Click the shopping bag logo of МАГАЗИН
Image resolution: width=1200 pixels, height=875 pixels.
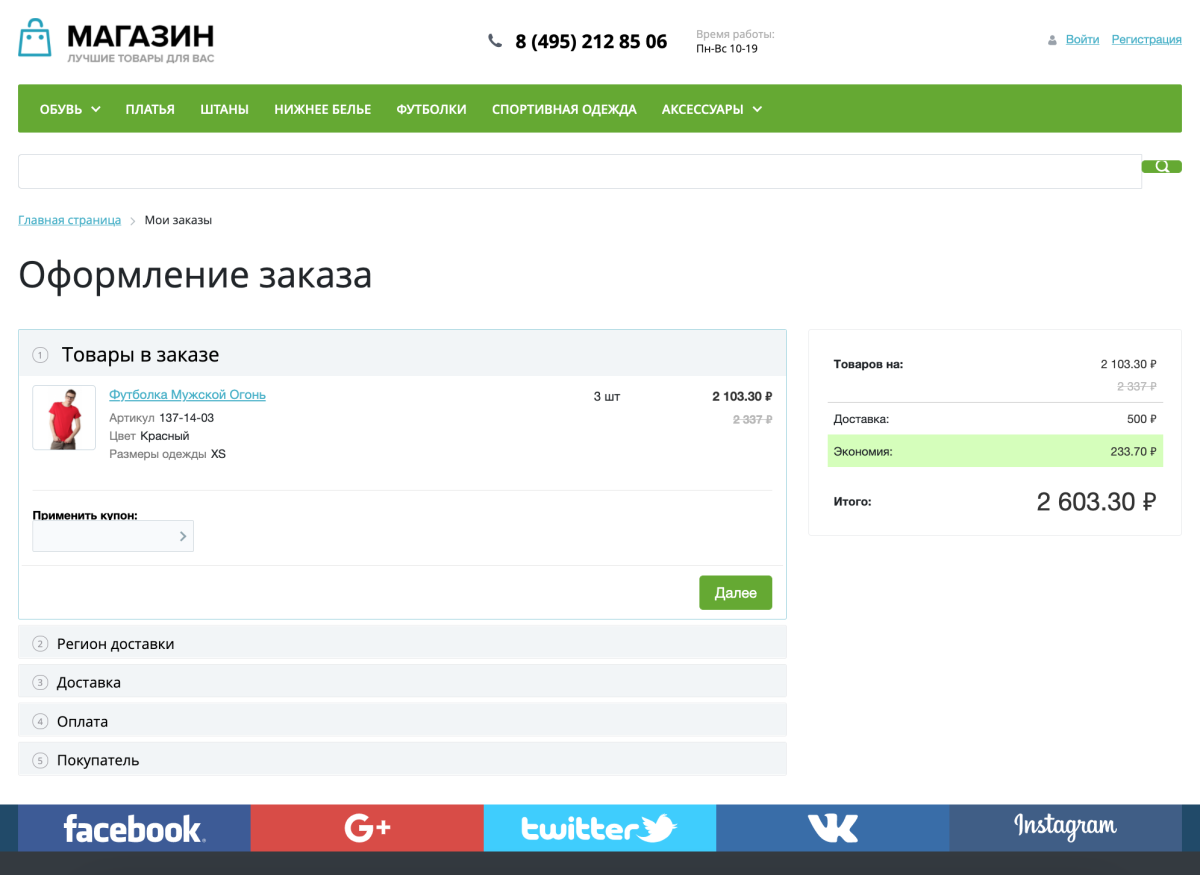pyautogui.click(x=35, y=38)
